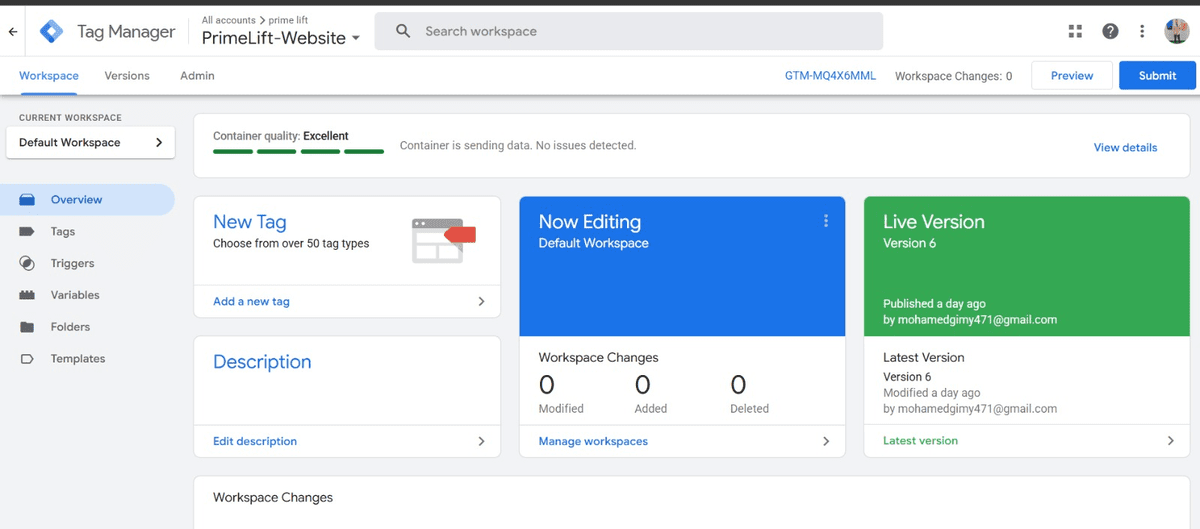Click the back arrow icon

pyautogui.click(x=13, y=32)
